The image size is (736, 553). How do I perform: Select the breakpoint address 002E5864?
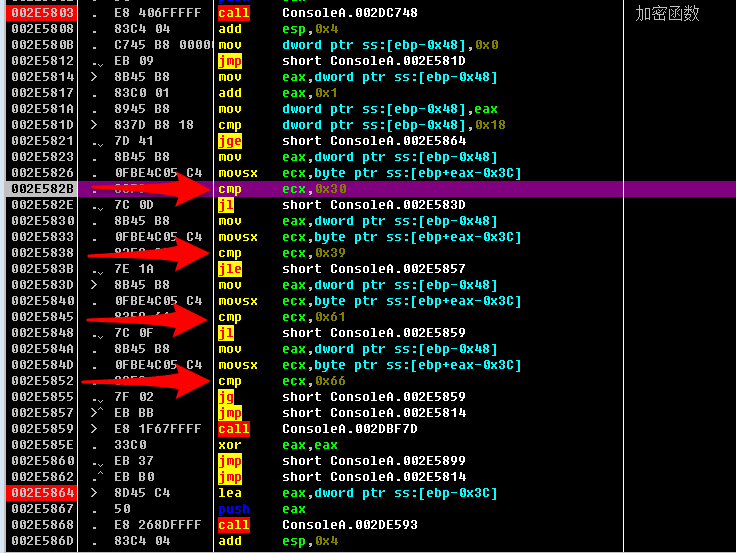point(42,492)
